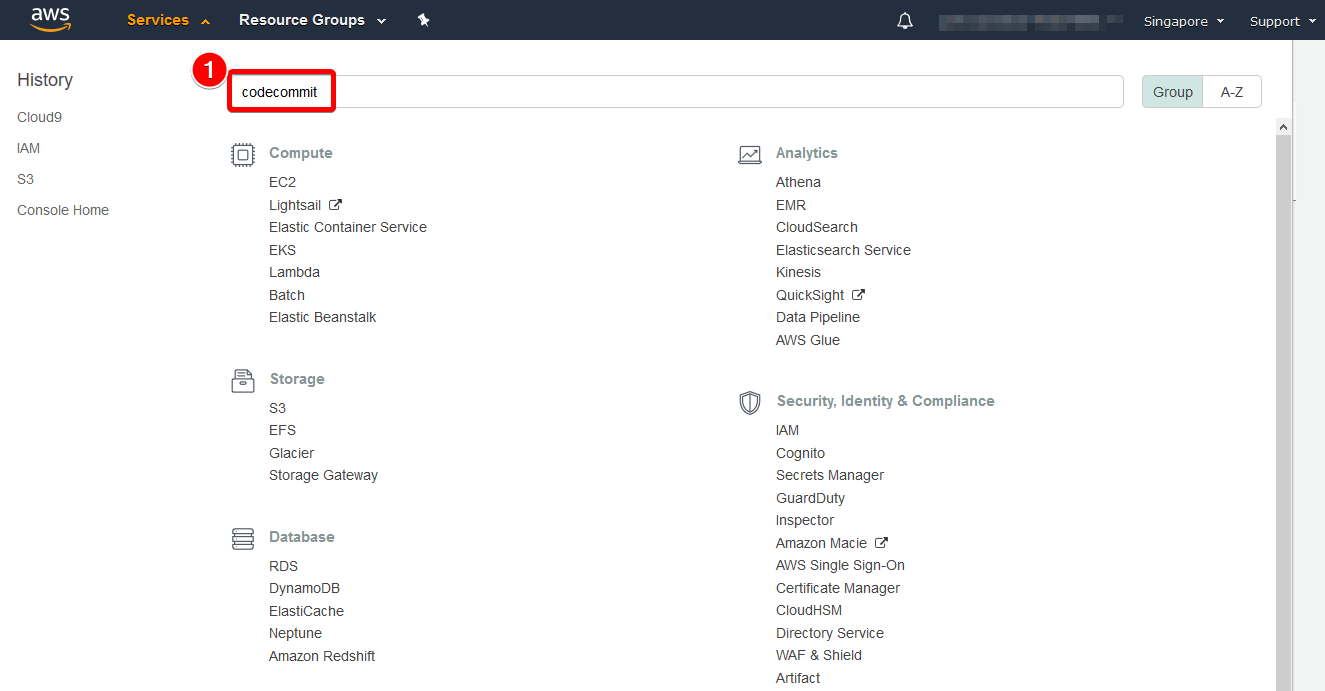Viewport: 1325px width, 691px height.
Task: Open Elasticsearch Service
Action: [x=843, y=250]
